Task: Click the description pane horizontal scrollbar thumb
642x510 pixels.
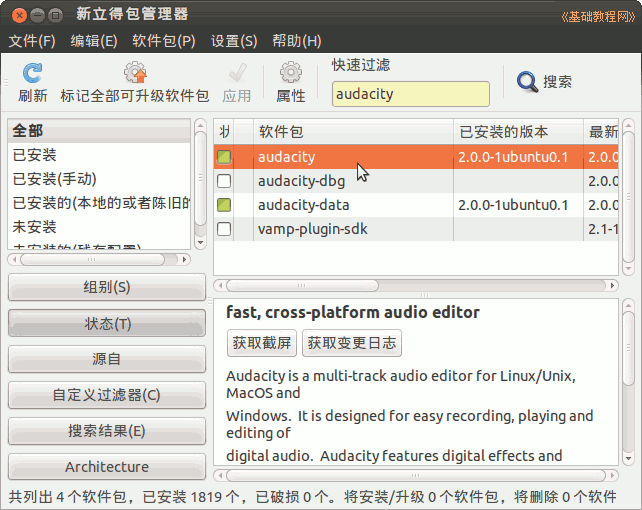Action: 416,476
